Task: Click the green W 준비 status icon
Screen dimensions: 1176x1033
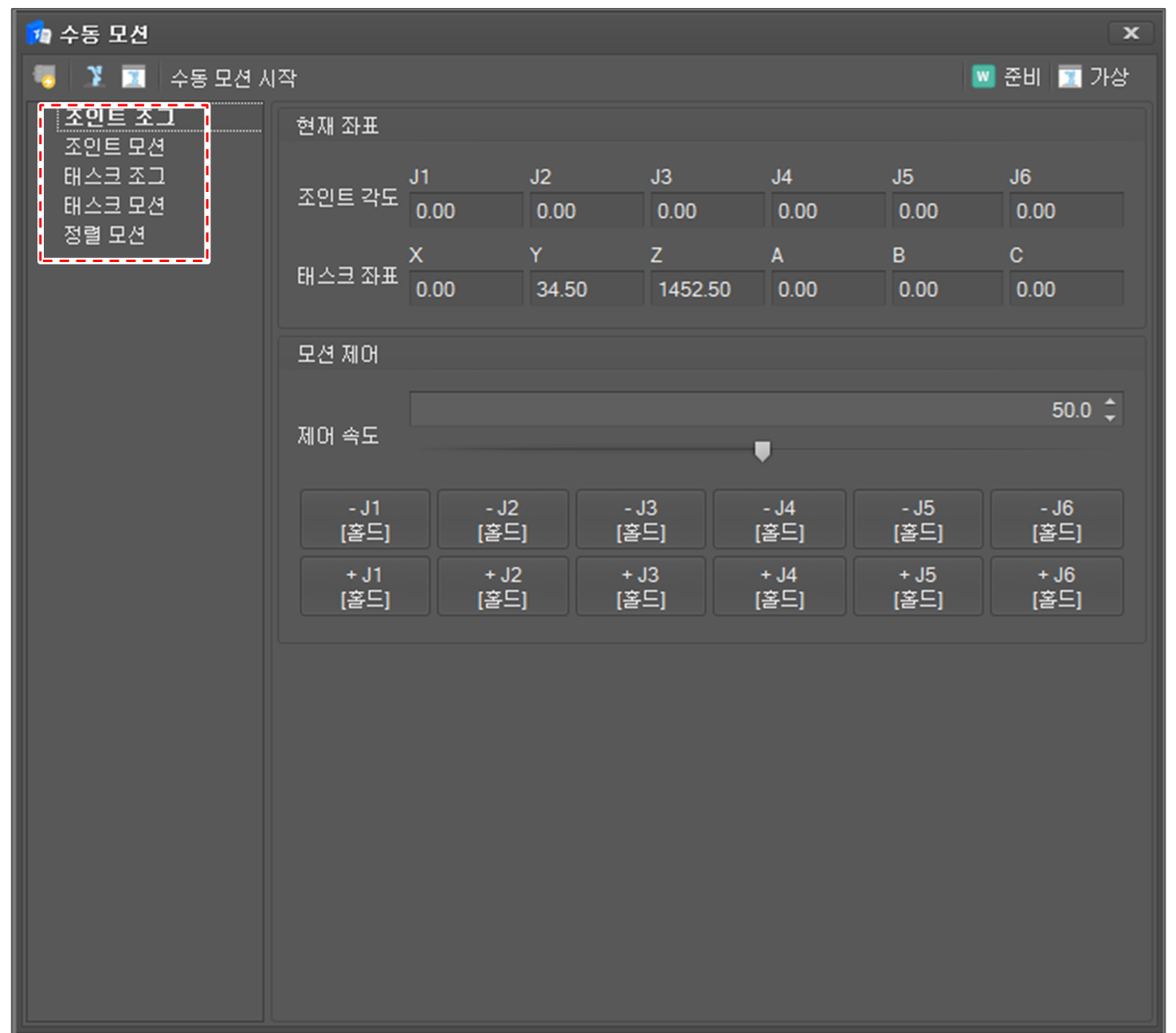Action: pos(983,76)
